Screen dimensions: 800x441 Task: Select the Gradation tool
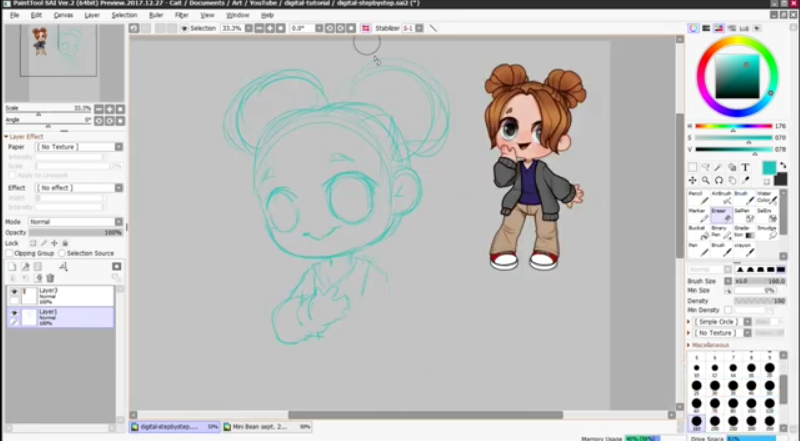point(744,232)
